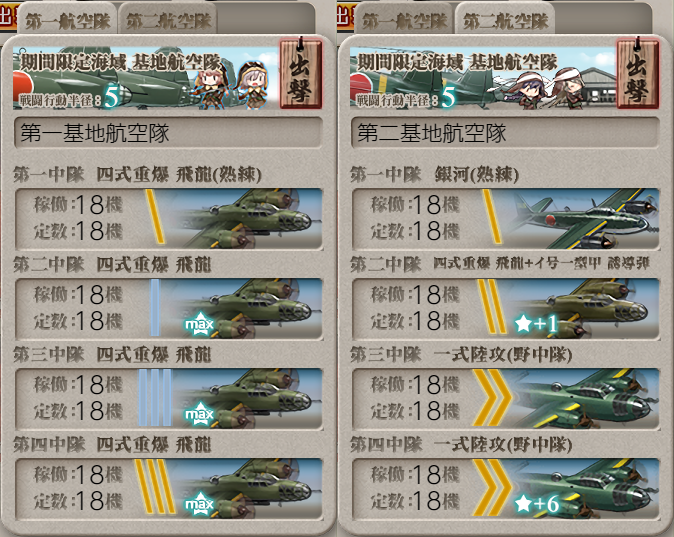The height and width of the screenshot is (537, 674).
Task: Click max star icon on third squadron 飛龍
Action: point(199,415)
